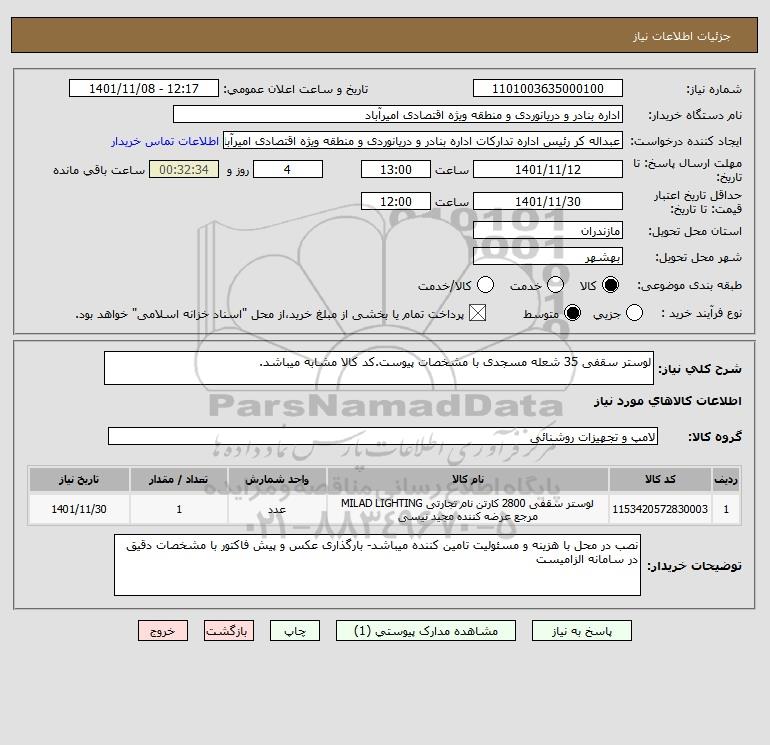Click the کد کالا column header
Image resolution: width=770 pixels, height=745 pixels.
[660, 479]
